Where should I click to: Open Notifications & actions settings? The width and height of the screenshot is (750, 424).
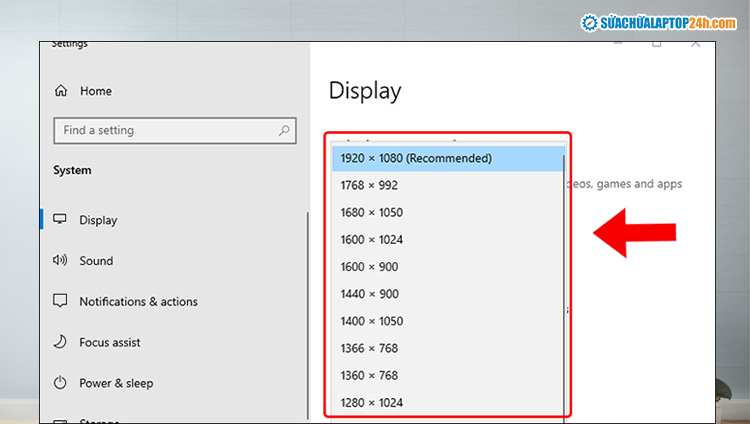click(x=138, y=301)
